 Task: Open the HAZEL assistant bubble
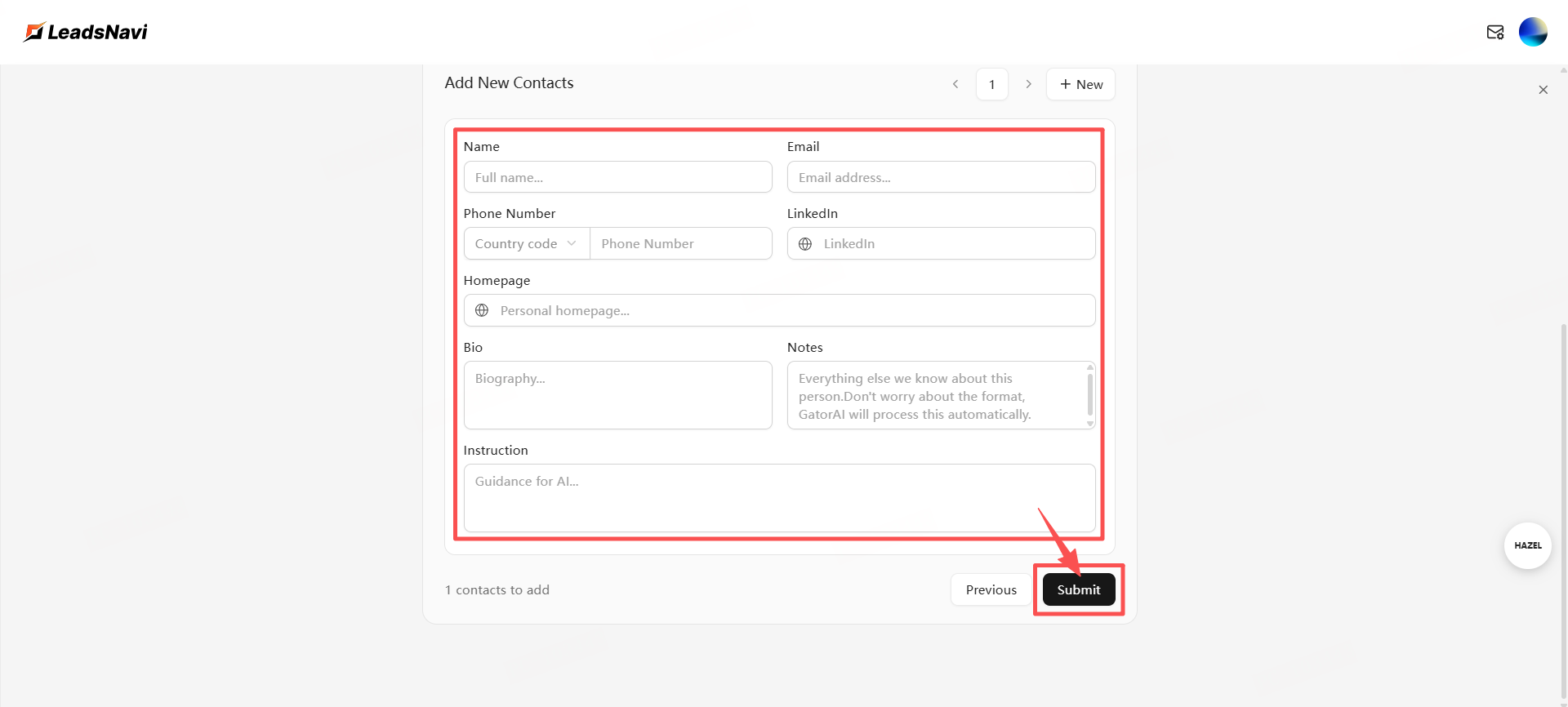[x=1527, y=545]
